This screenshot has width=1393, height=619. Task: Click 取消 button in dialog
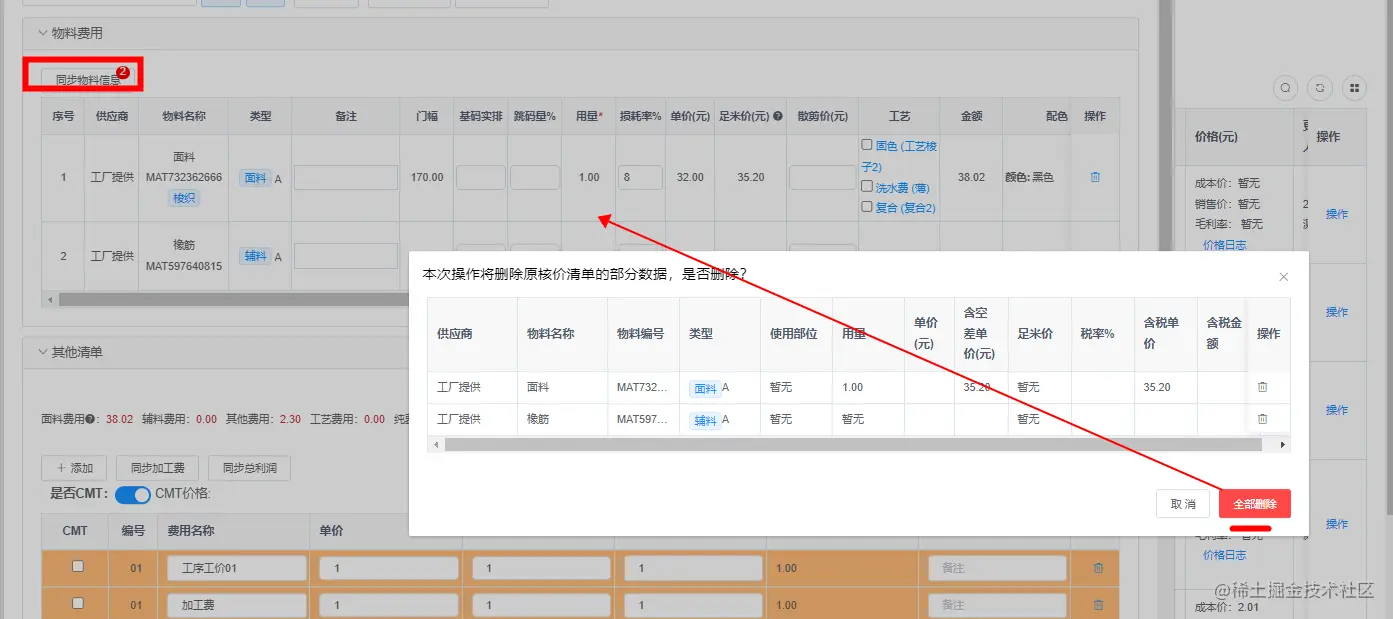(x=1183, y=504)
